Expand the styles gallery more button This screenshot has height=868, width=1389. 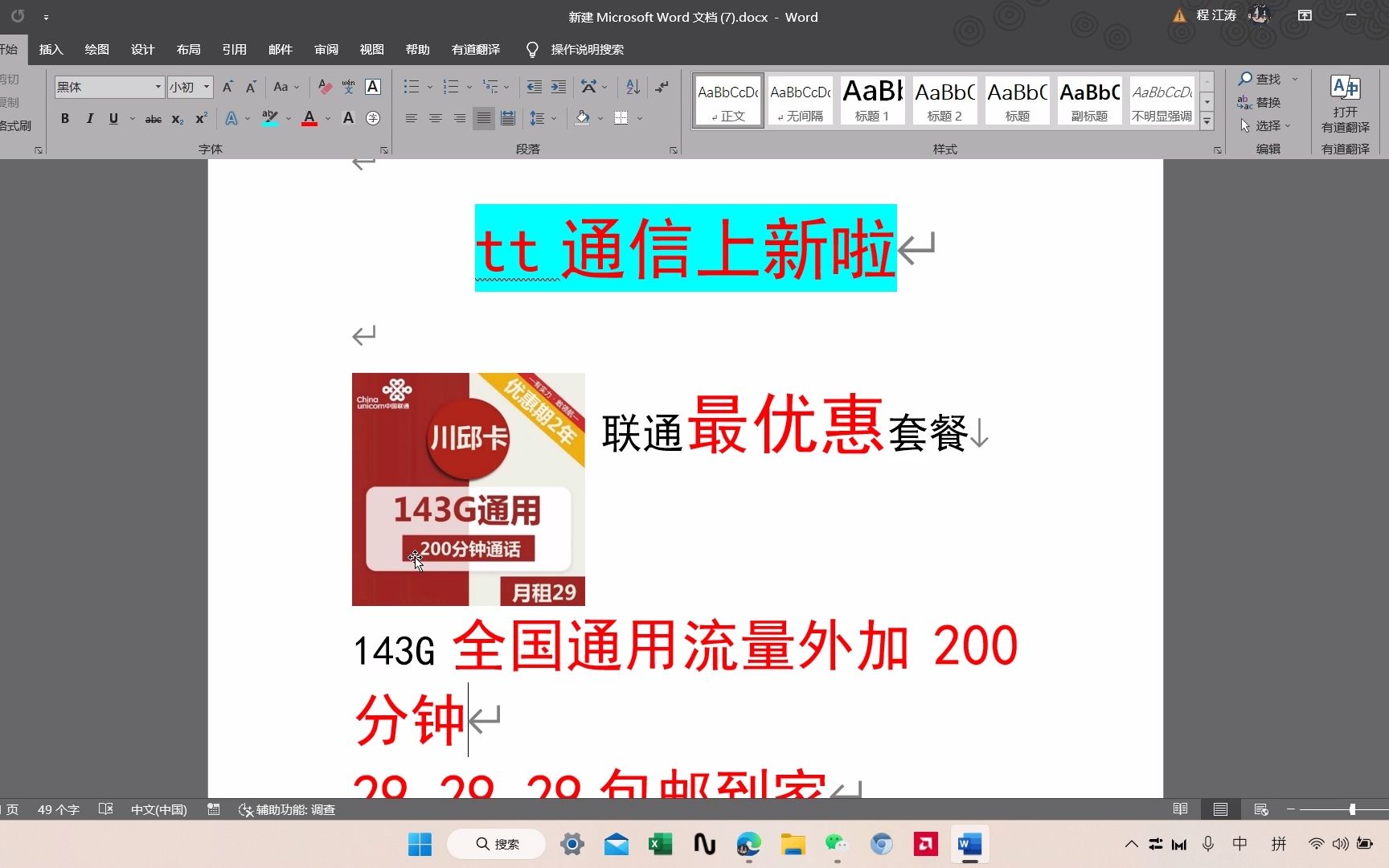click(1207, 121)
